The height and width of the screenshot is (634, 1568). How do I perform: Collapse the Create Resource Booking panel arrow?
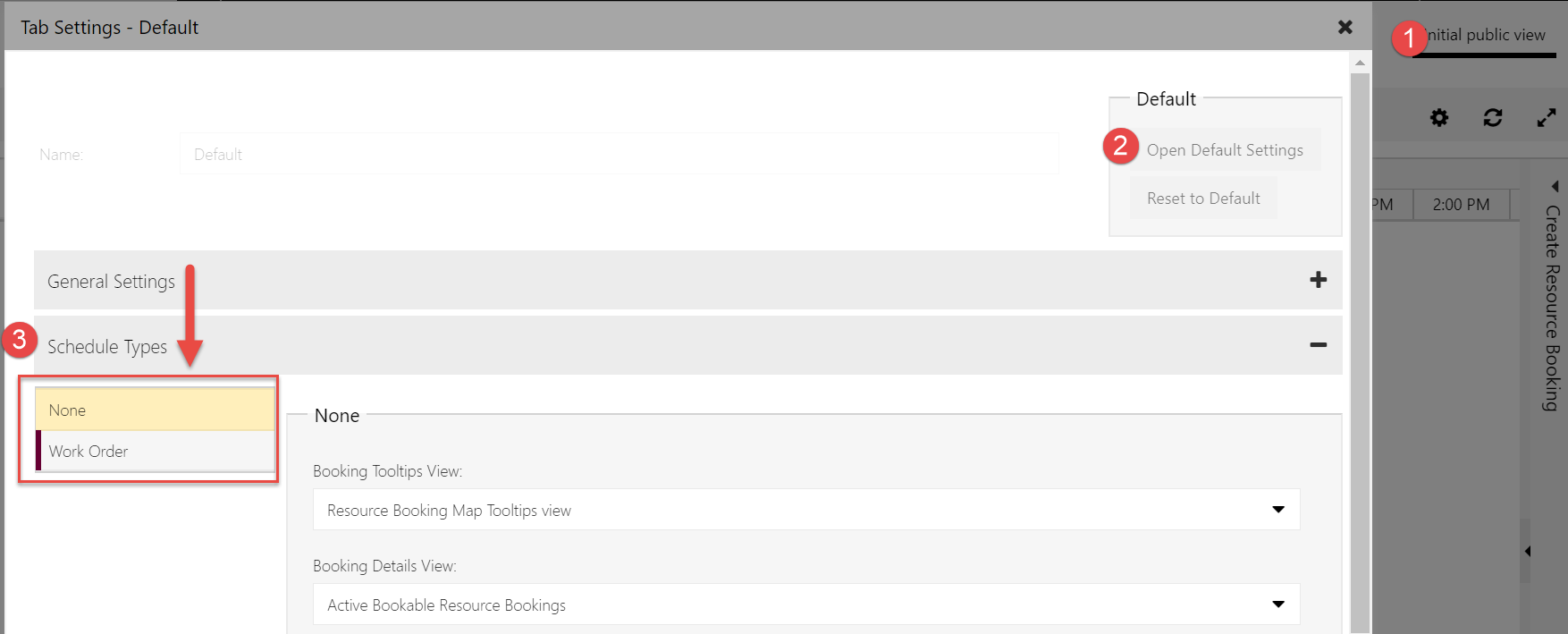(1555, 185)
